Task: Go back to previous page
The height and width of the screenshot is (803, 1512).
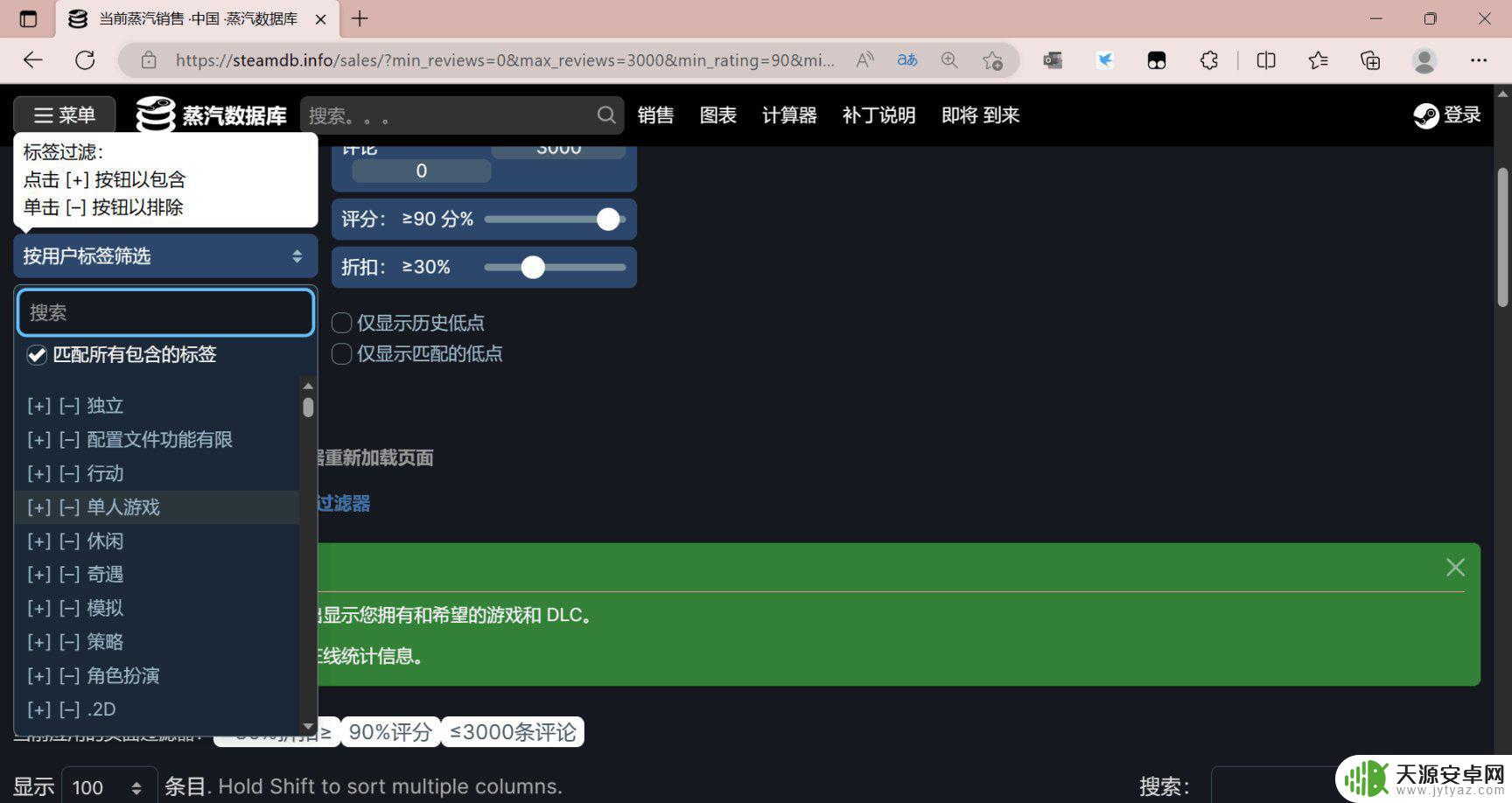Action: point(33,60)
